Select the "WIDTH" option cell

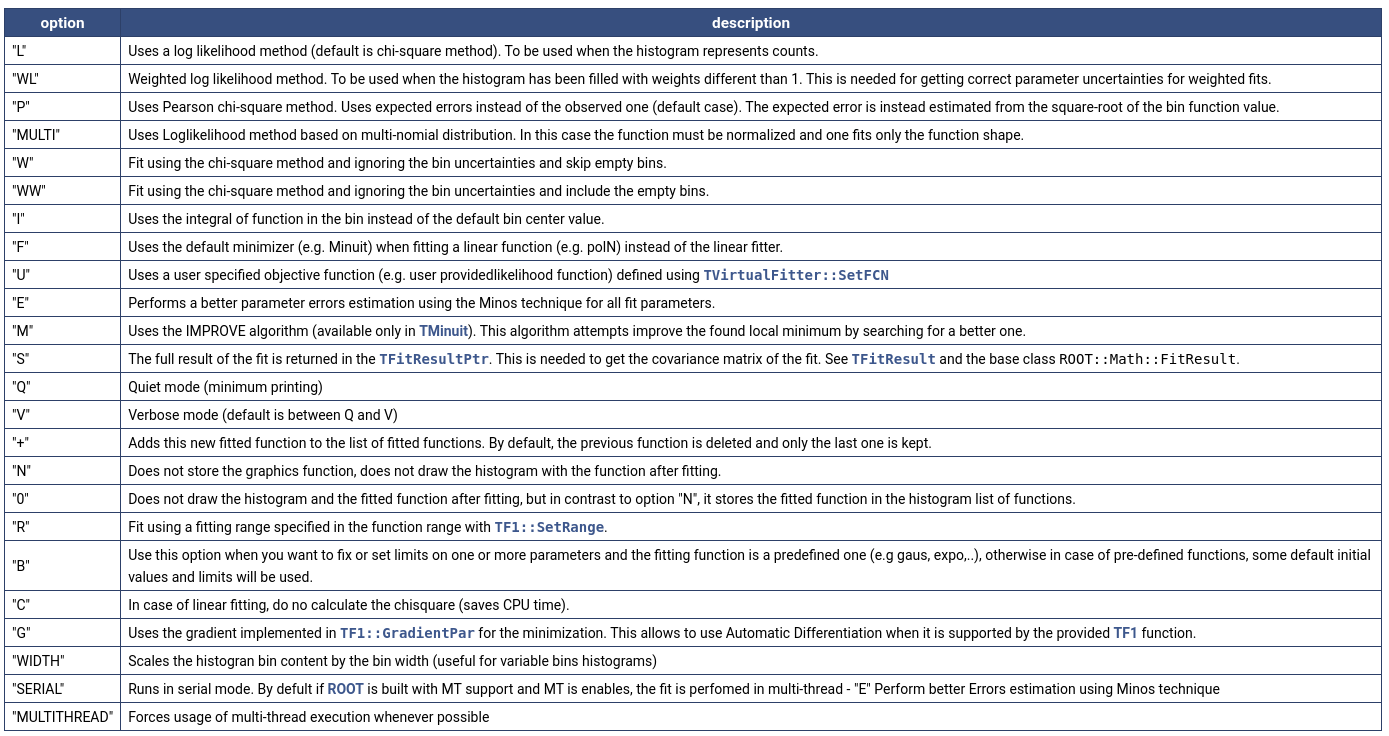click(x=63, y=661)
